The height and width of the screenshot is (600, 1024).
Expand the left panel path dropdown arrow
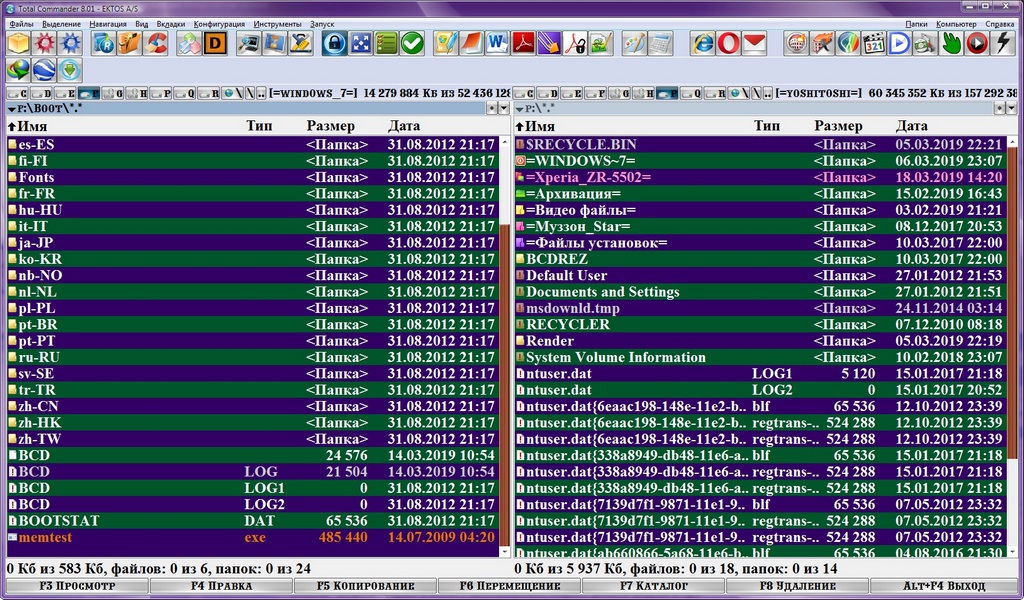tap(12, 108)
